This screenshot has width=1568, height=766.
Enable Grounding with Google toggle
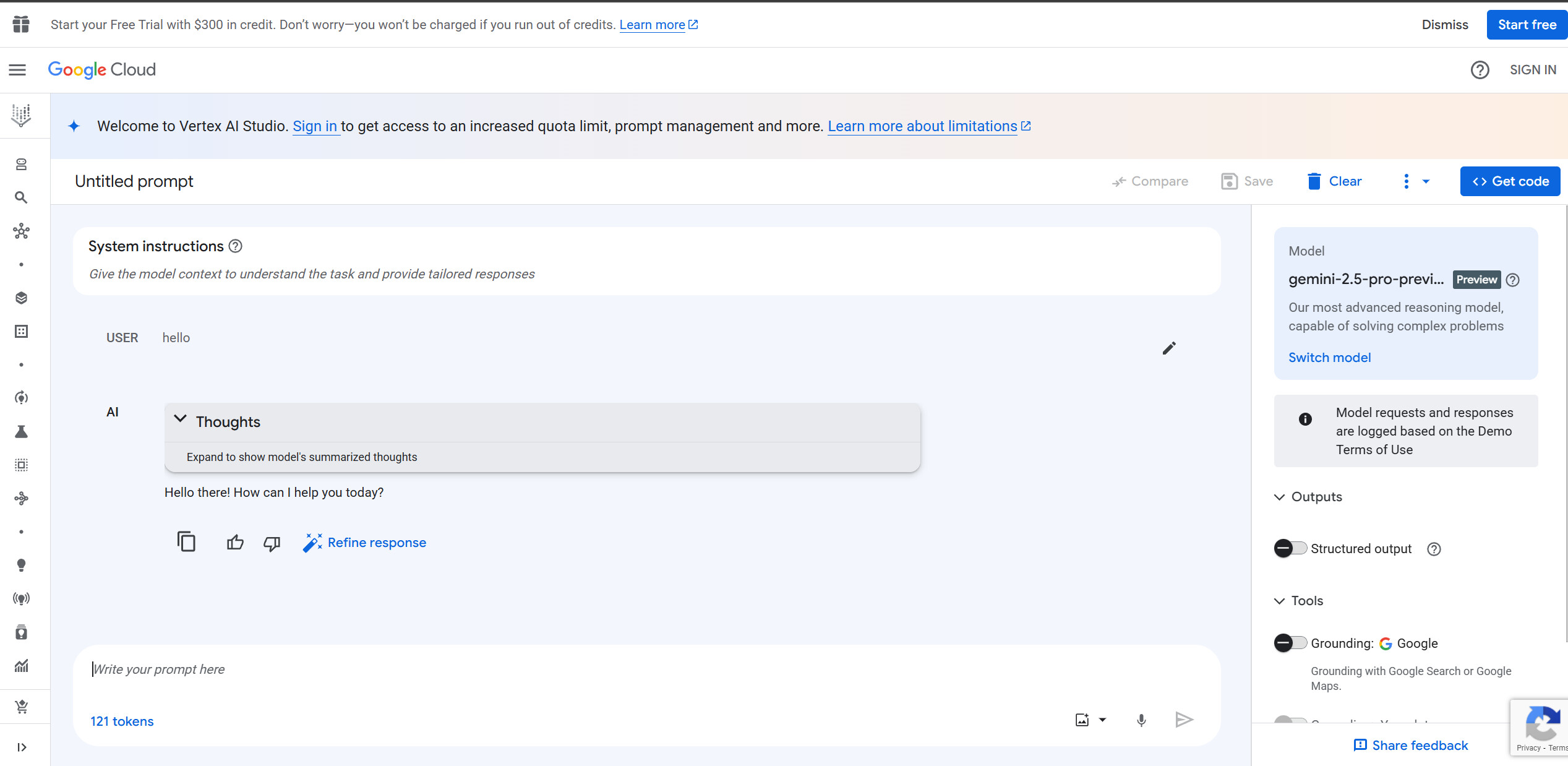(1290, 643)
